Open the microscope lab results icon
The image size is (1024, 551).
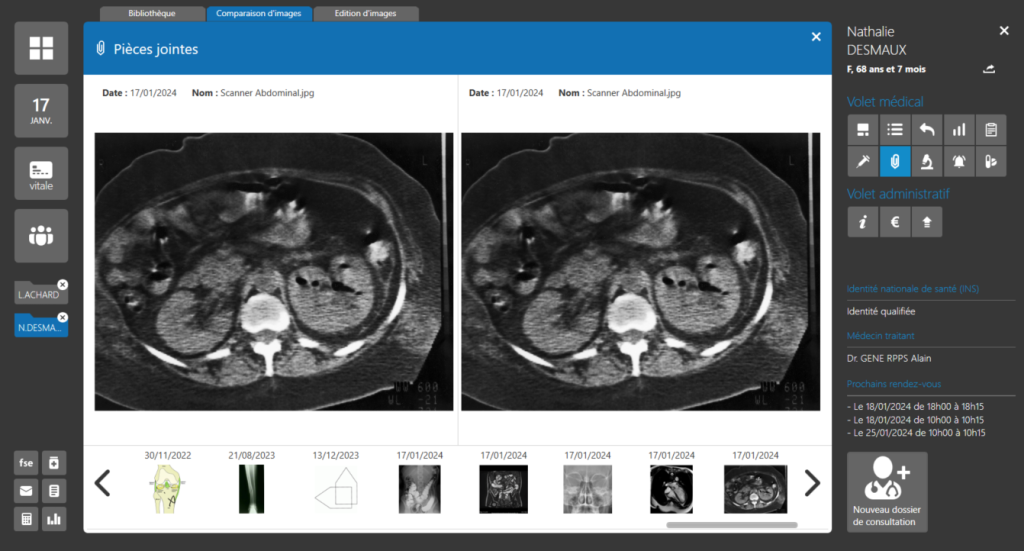[927, 161]
